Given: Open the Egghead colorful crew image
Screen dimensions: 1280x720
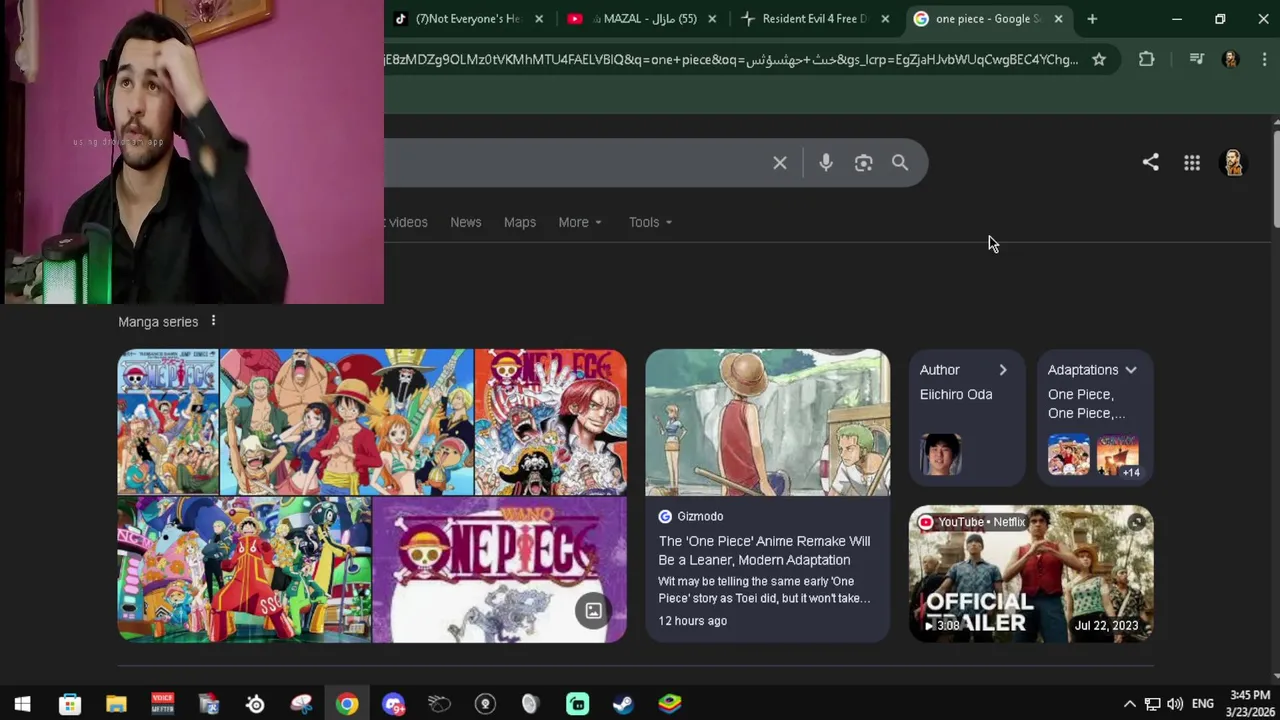Looking at the screenshot, I should point(244,570).
